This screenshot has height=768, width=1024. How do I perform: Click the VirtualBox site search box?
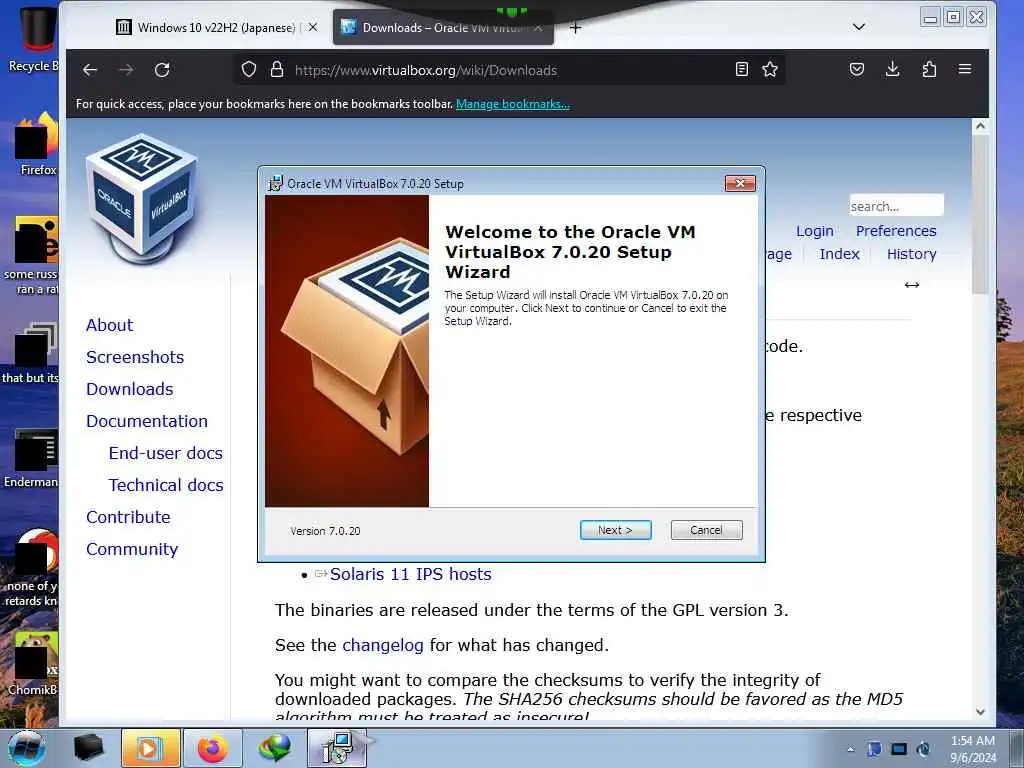pos(896,206)
